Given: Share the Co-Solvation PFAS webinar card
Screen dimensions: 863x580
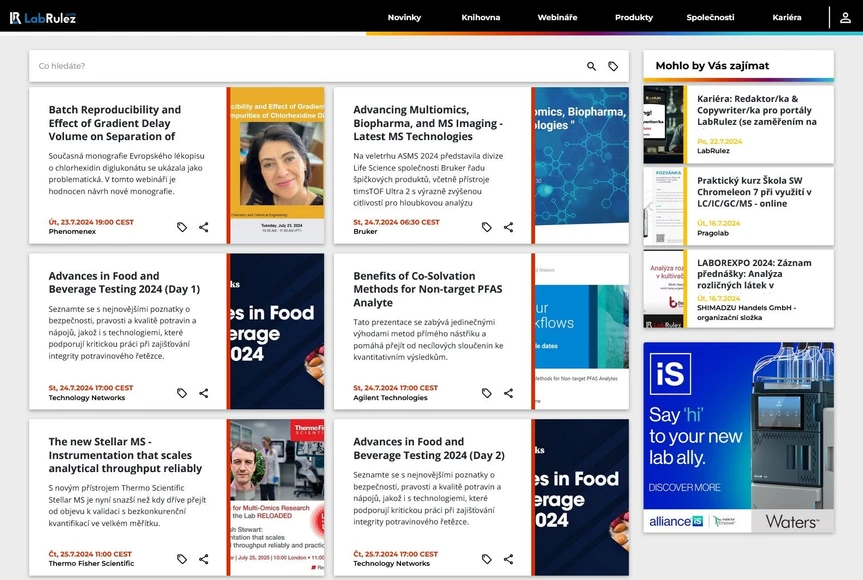Looking at the screenshot, I should (x=509, y=393).
